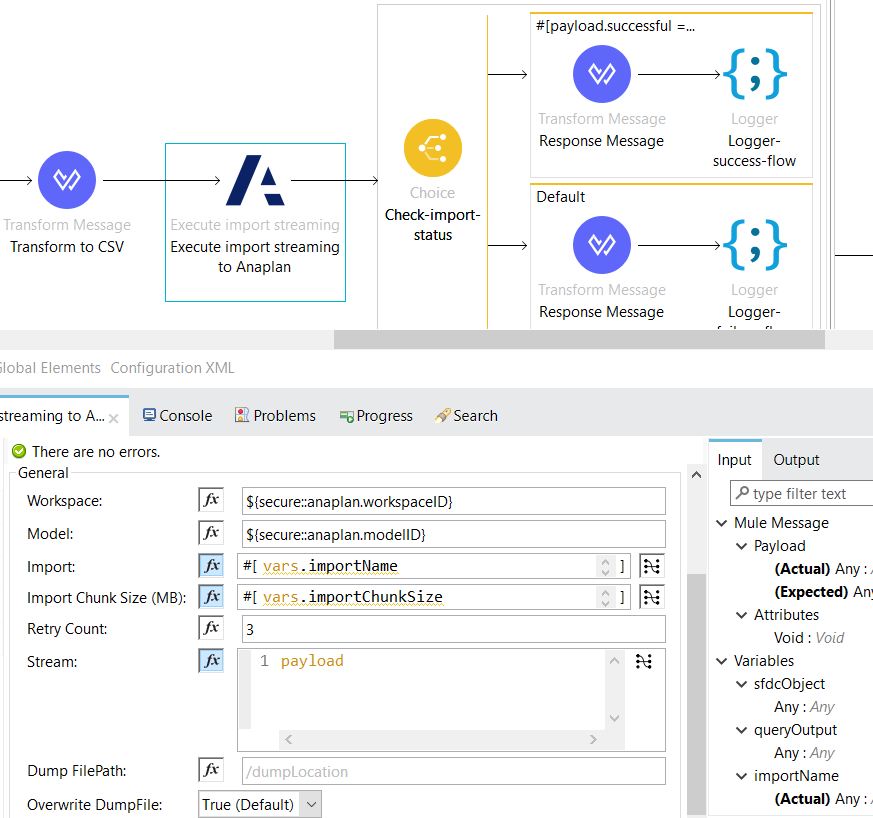873x818 pixels.
Task: Open the Configuration XML tab
Action: (173, 368)
